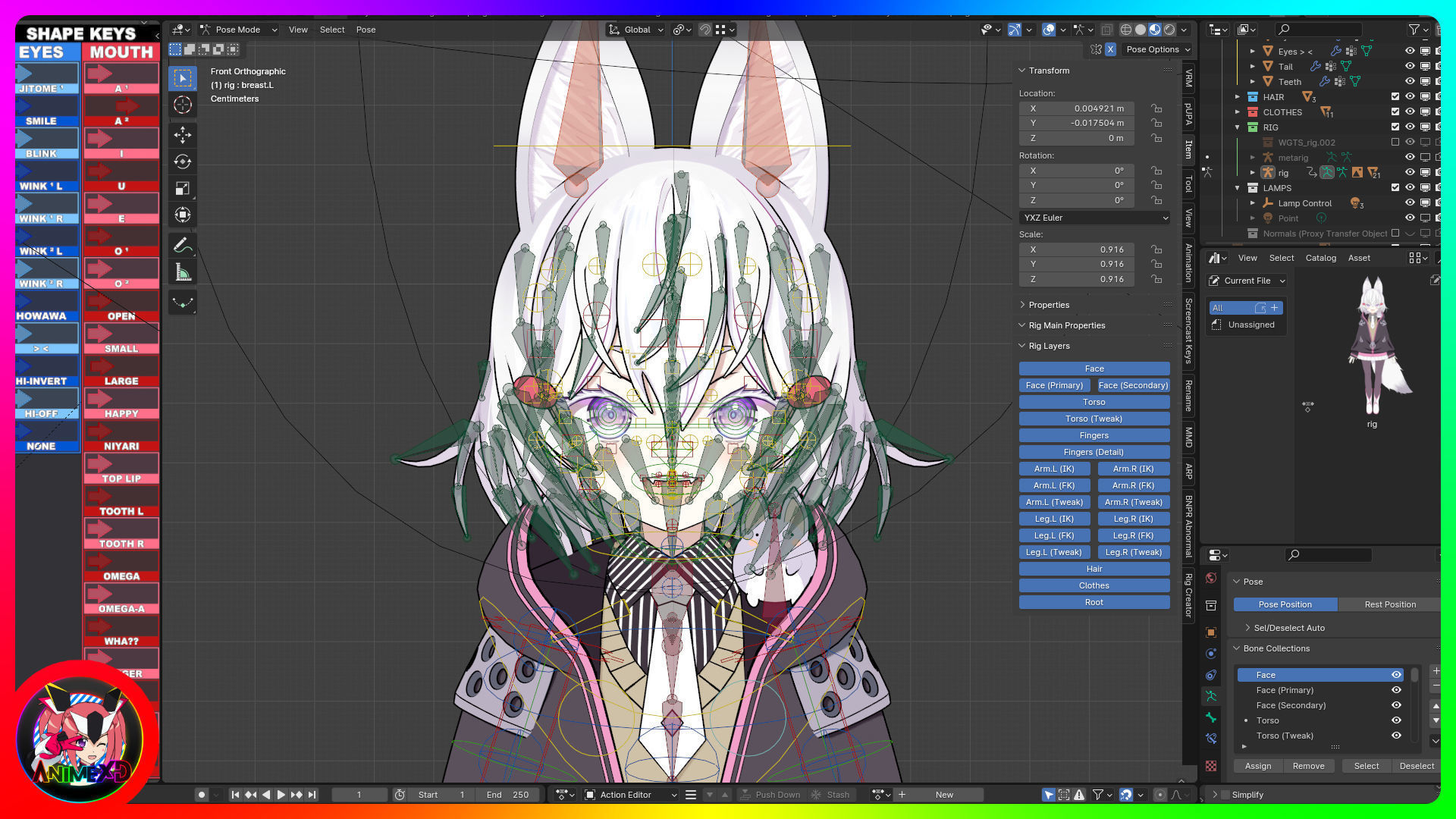
Task: Select the Select Box tool
Action: pyautogui.click(x=183, y=78)
